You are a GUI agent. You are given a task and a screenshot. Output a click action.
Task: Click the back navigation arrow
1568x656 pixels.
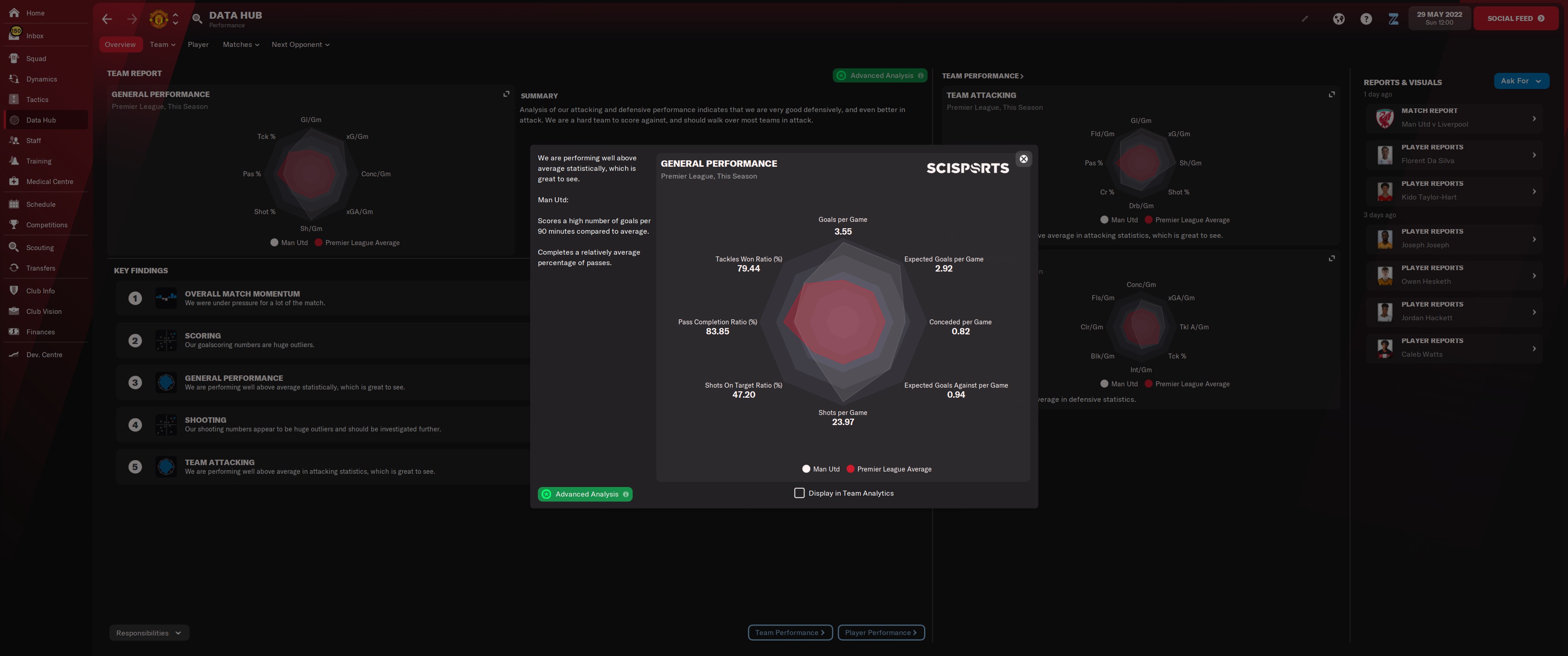click(x=107, y=19)
